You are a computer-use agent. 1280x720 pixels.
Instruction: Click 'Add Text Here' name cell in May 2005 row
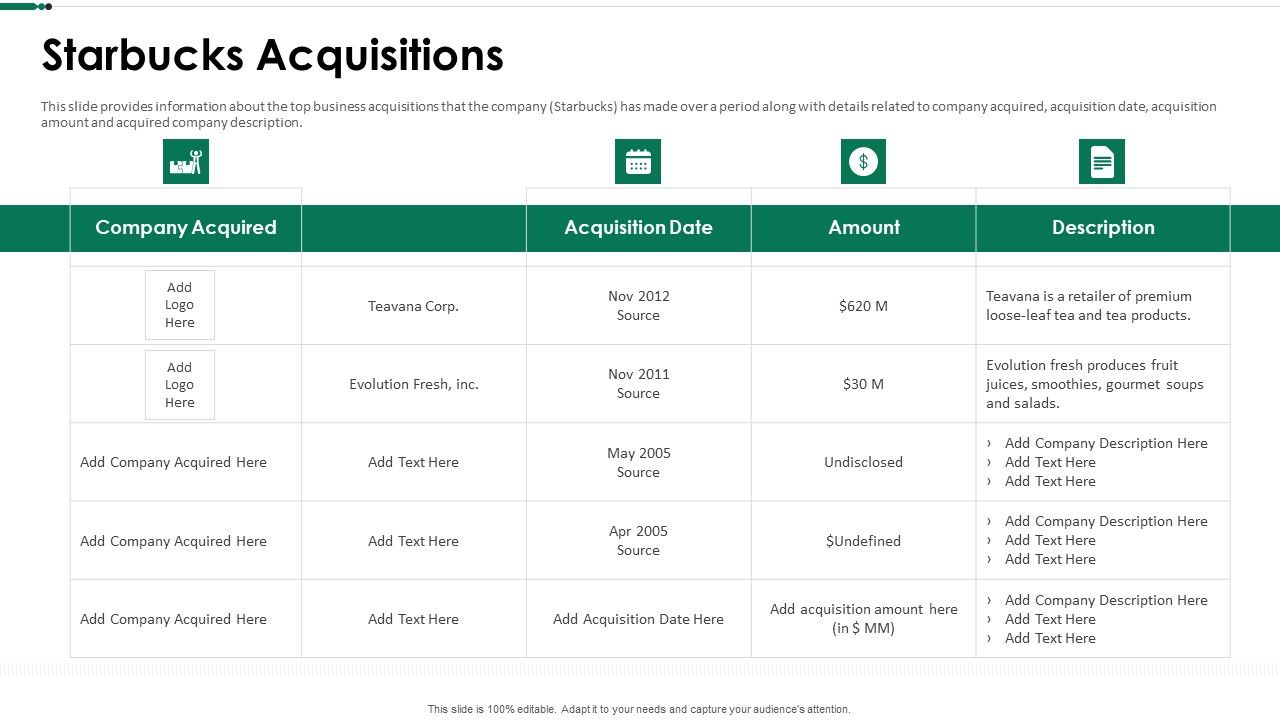pos(414,462)
